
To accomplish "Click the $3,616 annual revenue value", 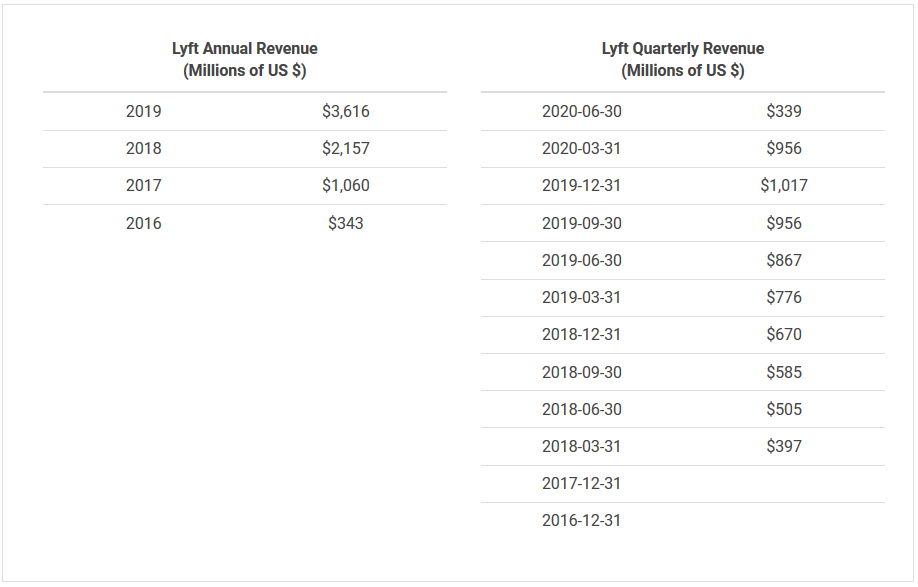I will tap(345, 111).
